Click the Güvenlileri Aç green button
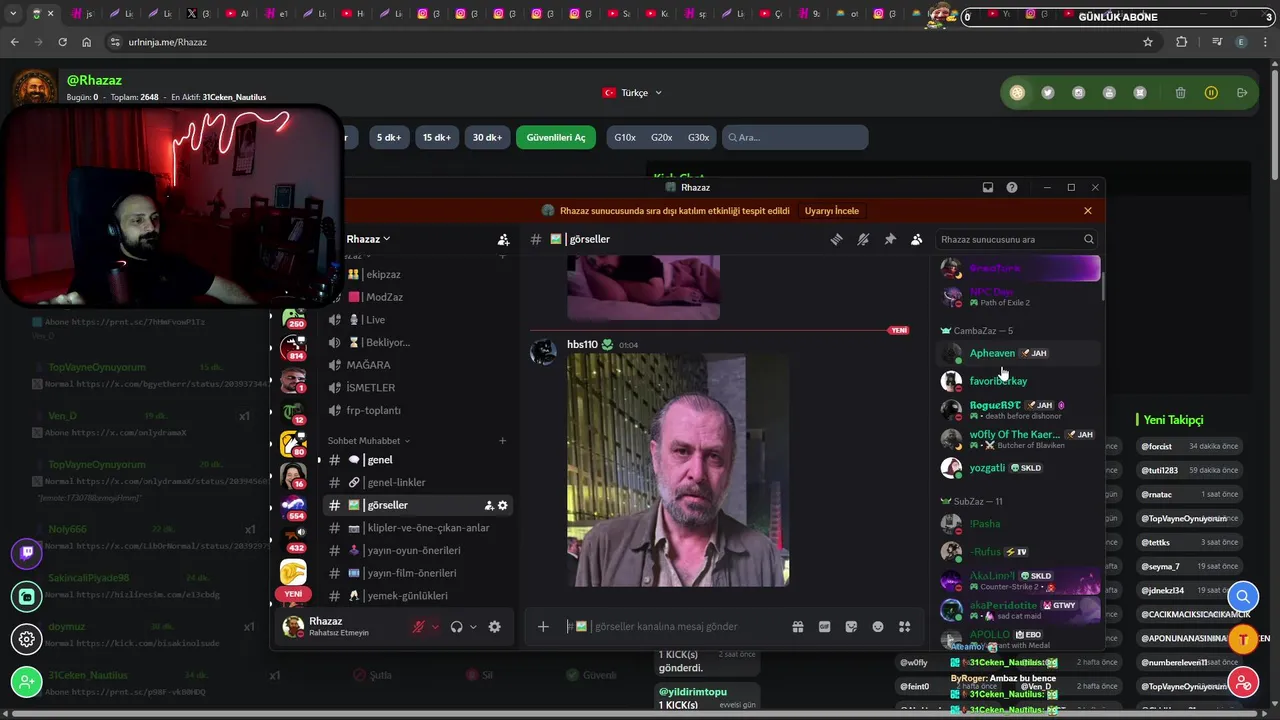 [556, 137]
